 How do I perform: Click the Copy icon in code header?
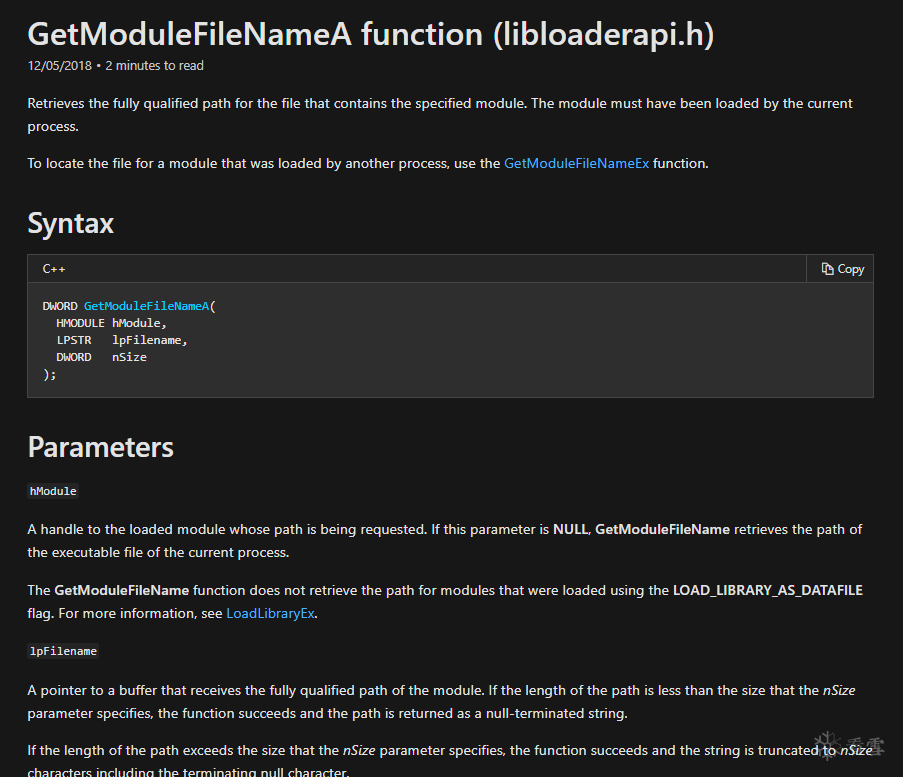pyautogui.click(x=828, y=269)
